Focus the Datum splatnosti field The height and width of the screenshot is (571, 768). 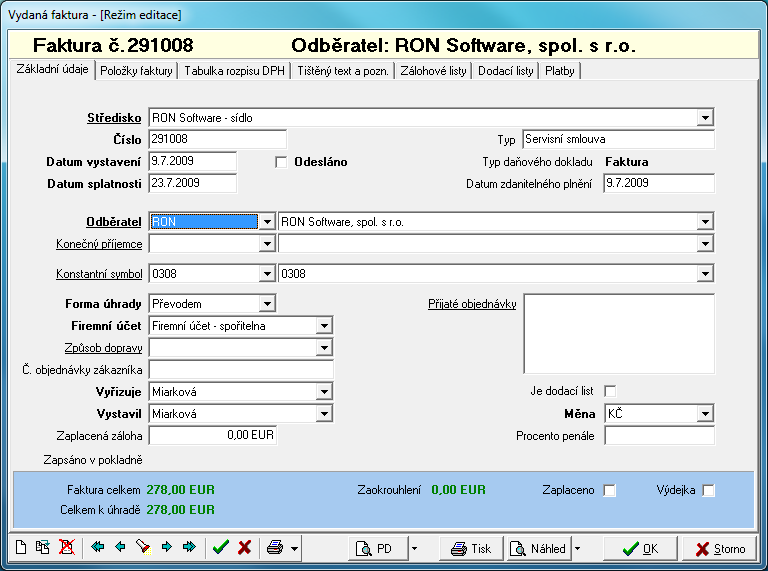(192, 183)
